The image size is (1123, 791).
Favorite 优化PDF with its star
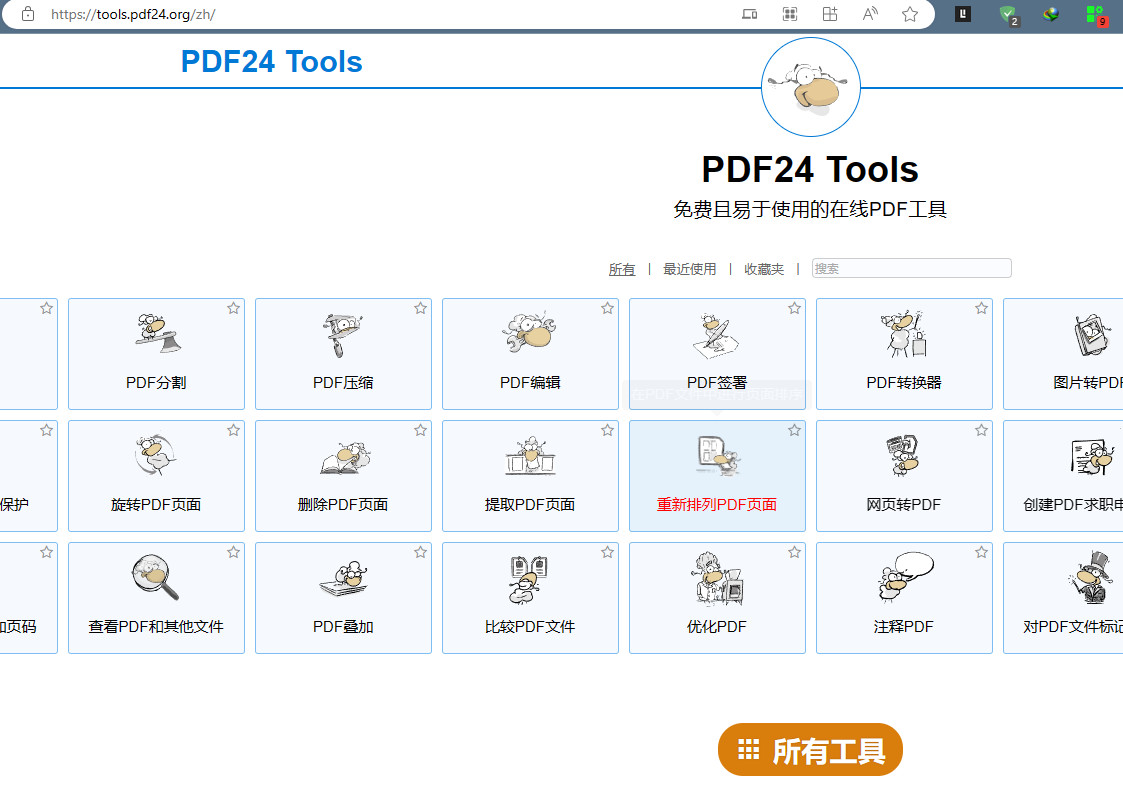click(794, 552)
